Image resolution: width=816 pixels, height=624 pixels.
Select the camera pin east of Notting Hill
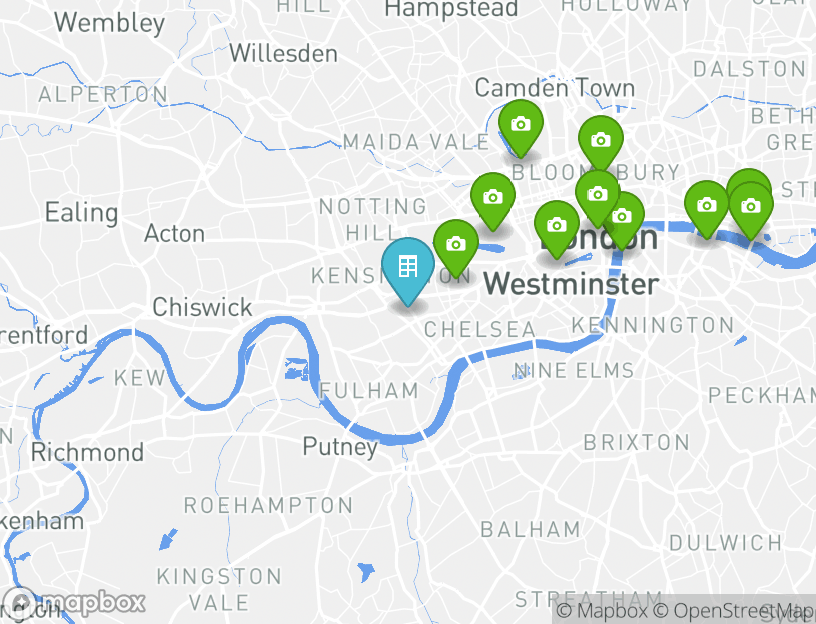click(x=493, y=200)
